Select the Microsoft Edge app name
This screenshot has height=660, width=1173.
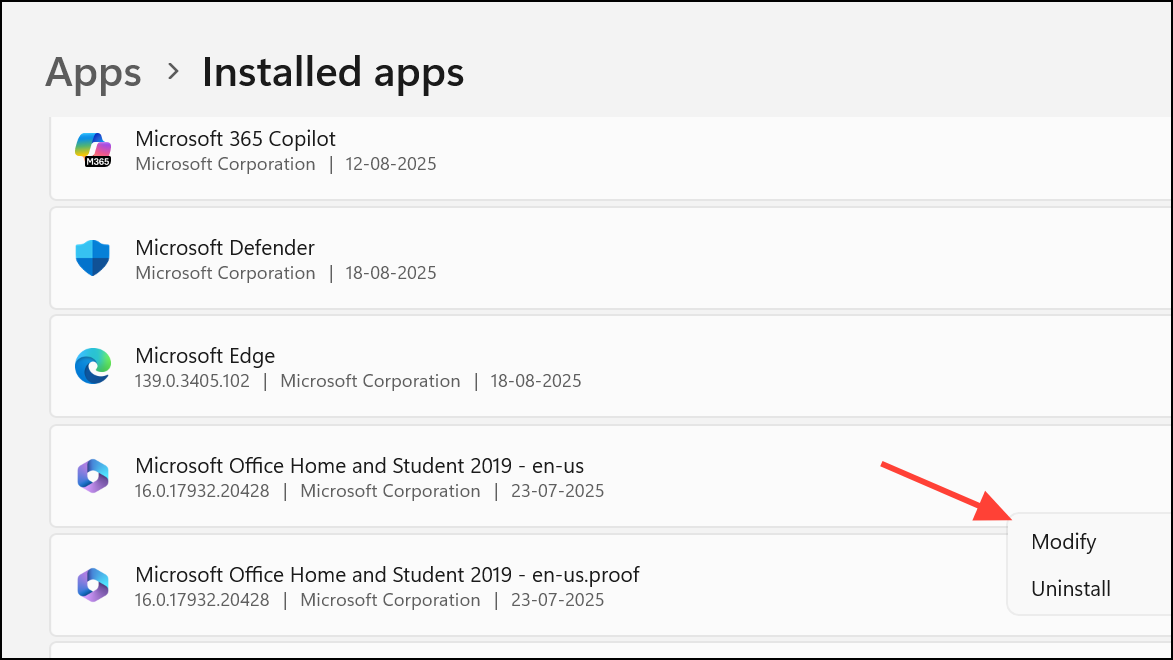tap(205, 356)
